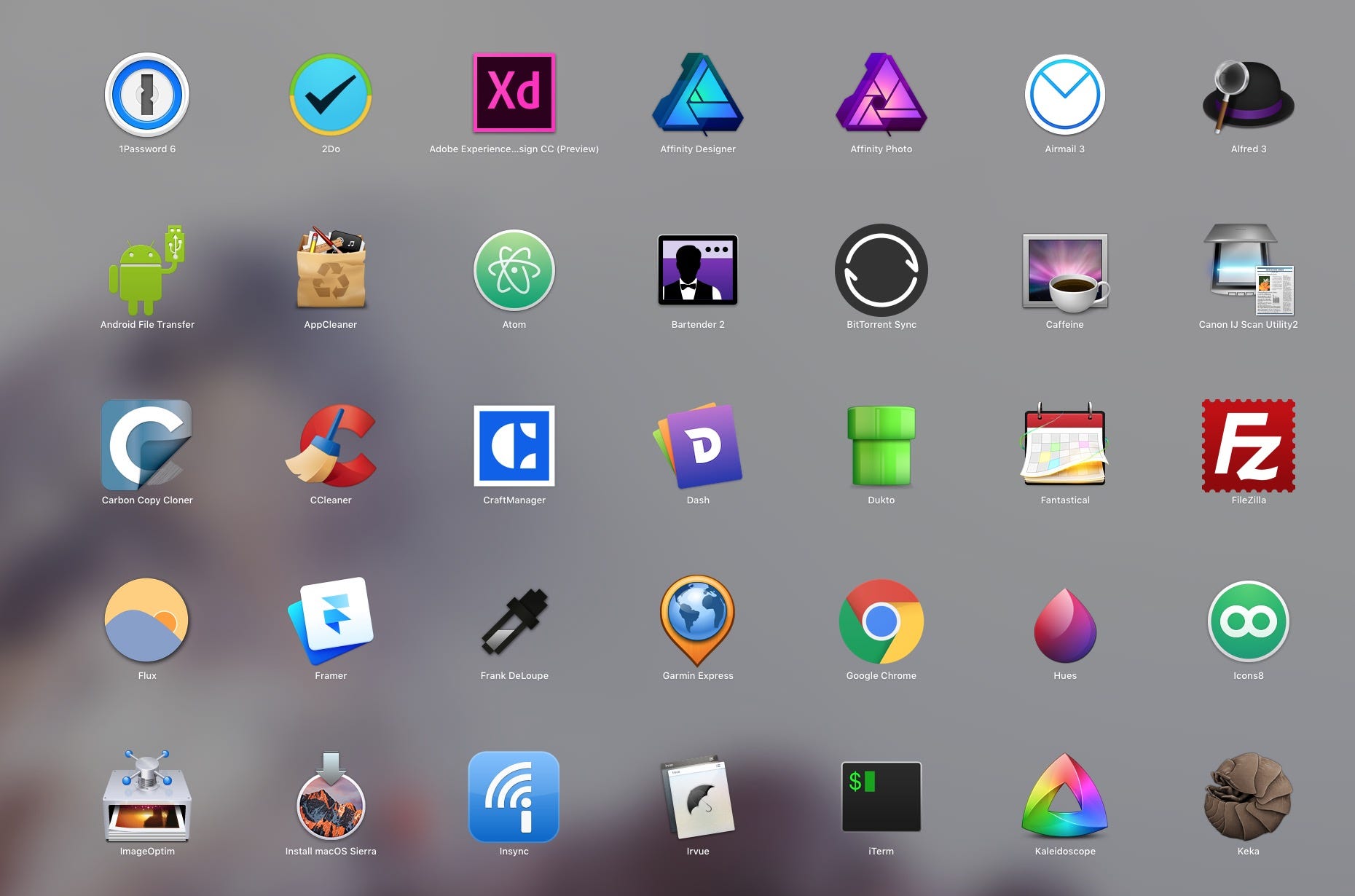Viewport: 1355px width, 896px height.
Task: Open the Framer icon
Action: (331, 621)
